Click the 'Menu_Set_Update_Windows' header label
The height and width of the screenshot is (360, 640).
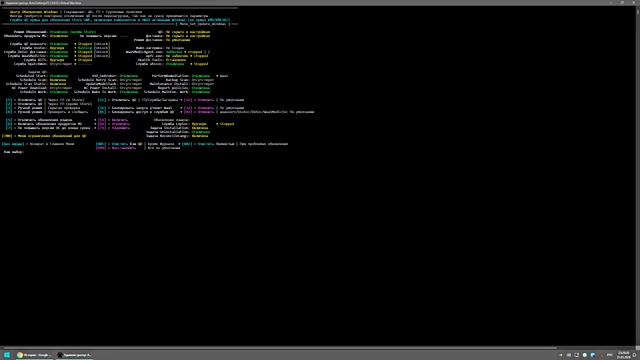coord(202,24)
